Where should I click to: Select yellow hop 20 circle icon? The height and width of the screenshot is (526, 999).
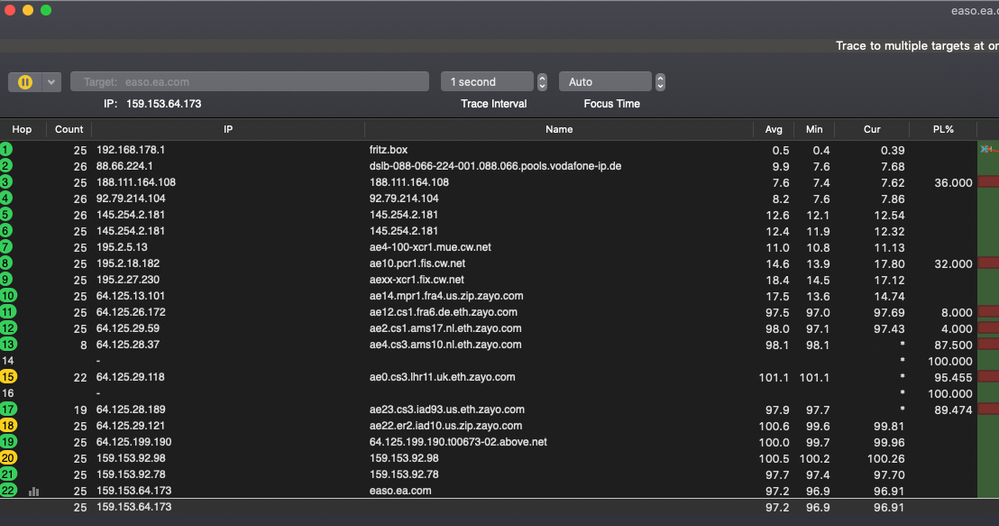[x=8, y=458]
